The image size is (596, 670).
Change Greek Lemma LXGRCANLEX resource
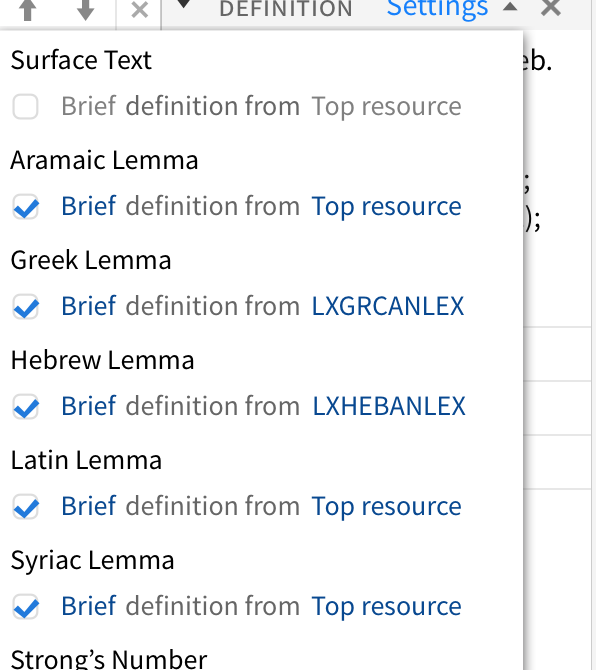(388, 306)
